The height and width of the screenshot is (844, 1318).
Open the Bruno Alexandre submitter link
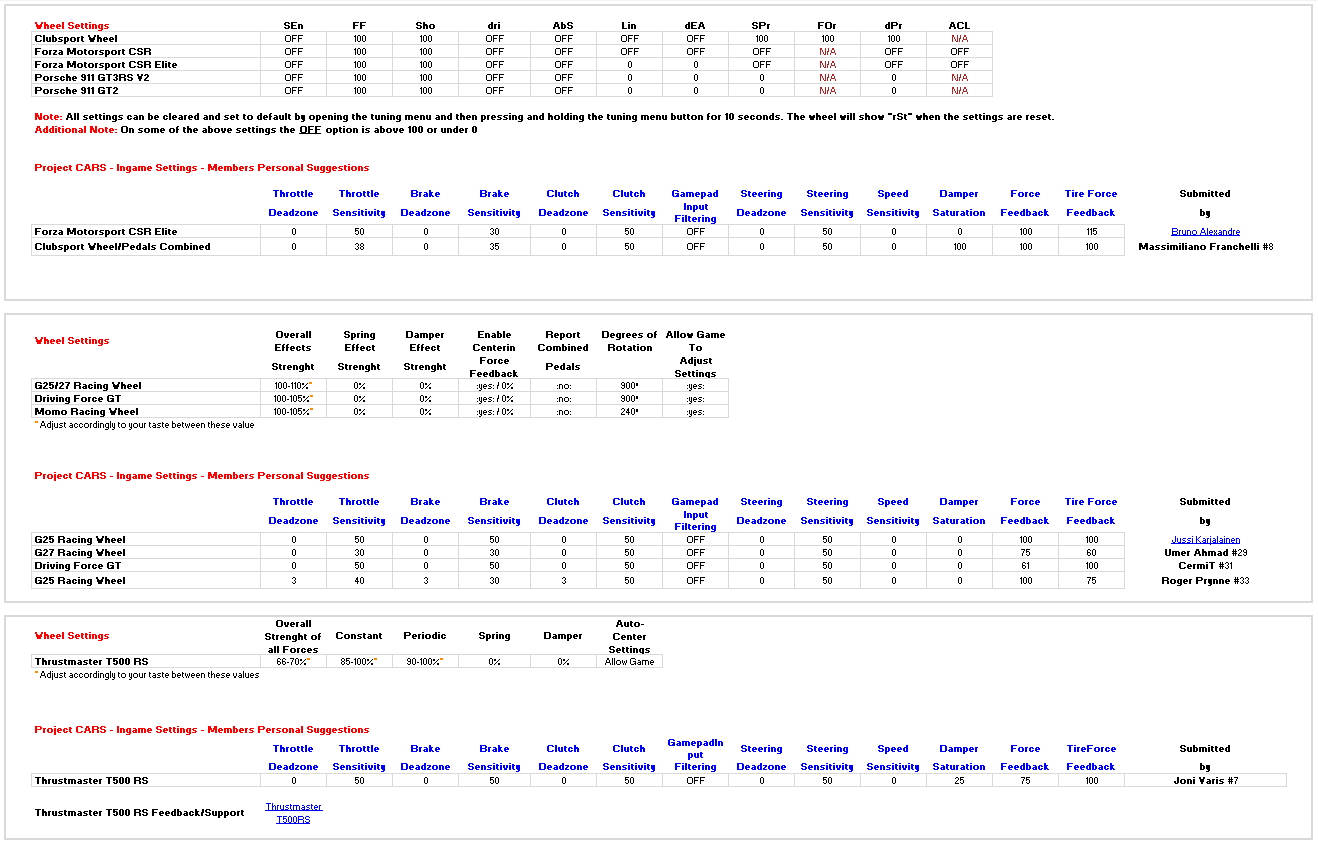point(1205,232)
